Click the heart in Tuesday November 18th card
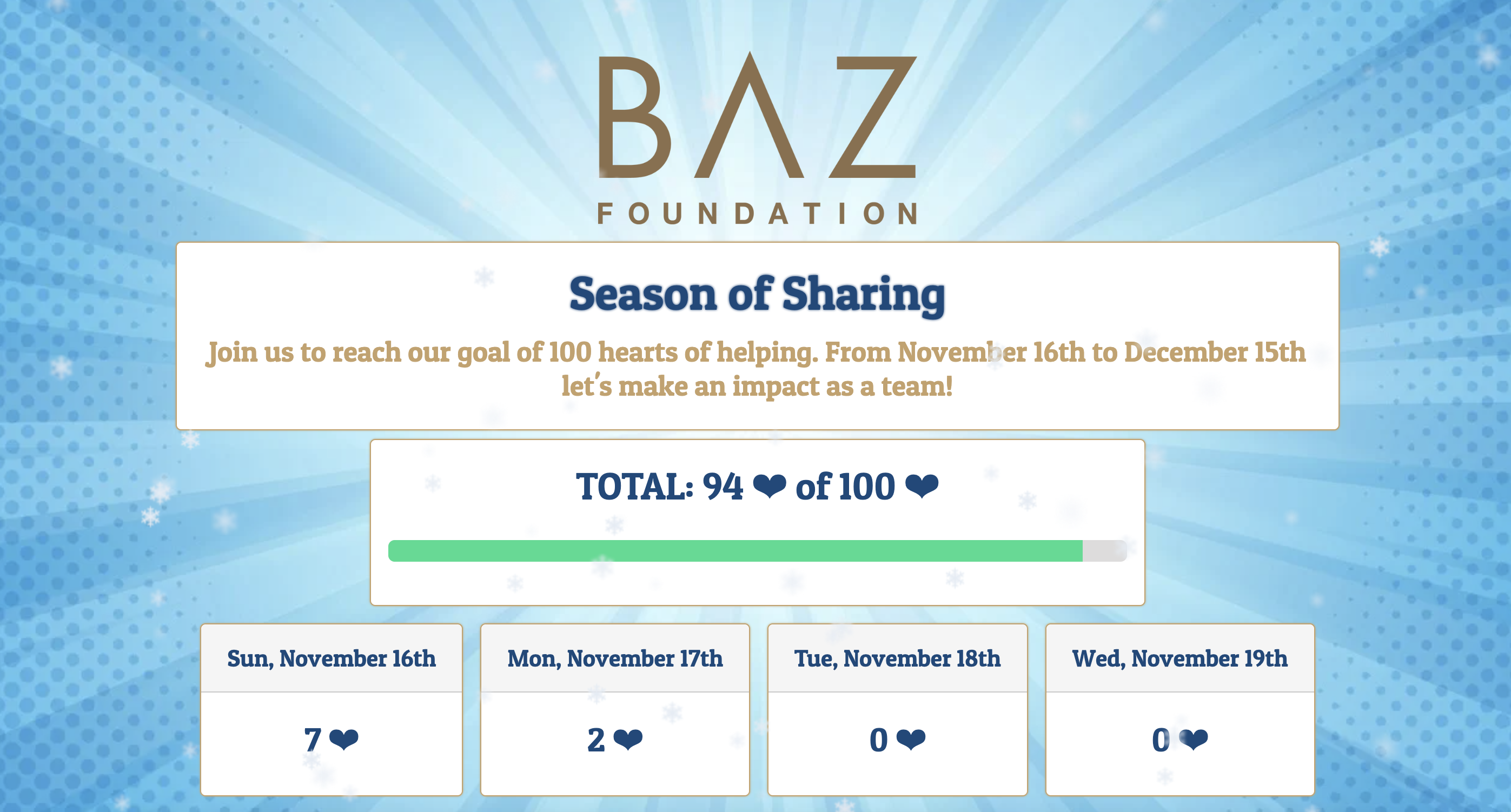1511x812 pixels. (x=911, y=740)
